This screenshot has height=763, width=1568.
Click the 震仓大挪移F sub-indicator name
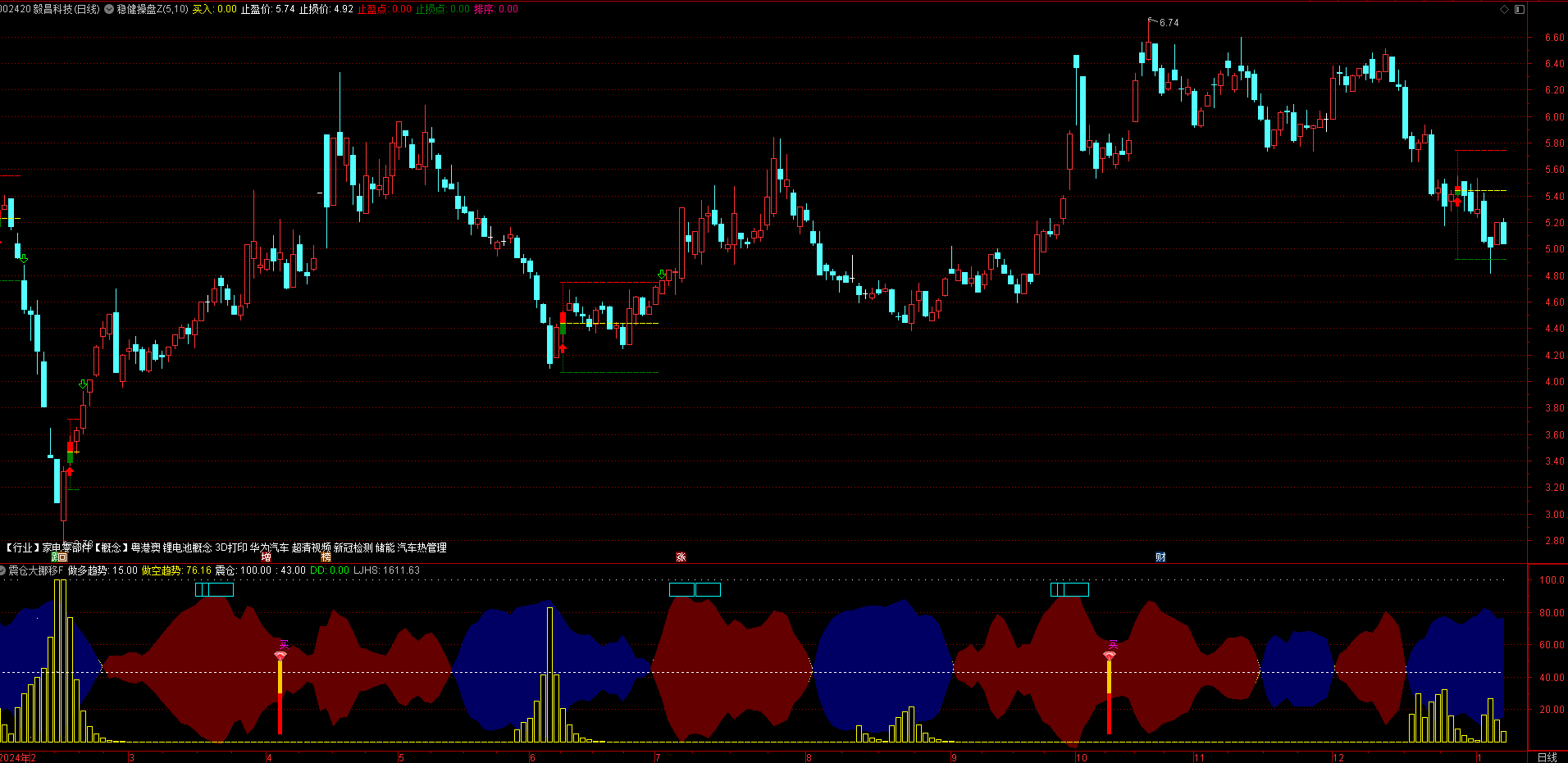[36, 570]
